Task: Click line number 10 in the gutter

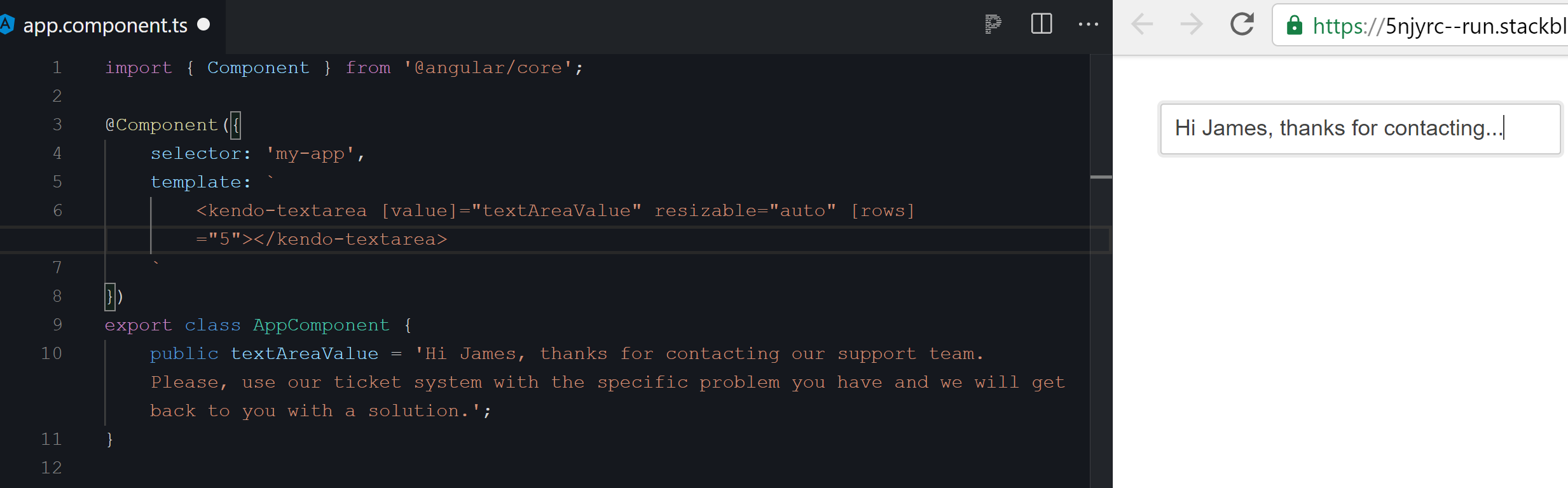Action: coord(52,353)
